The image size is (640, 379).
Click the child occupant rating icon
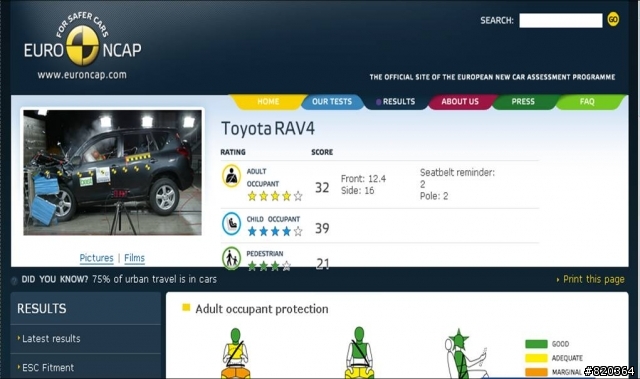(x=231, y=224)
